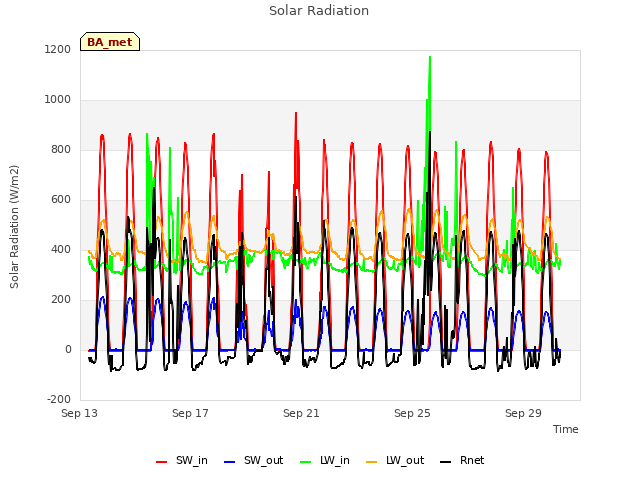
Task: Click the 400 y-axis tick label
Action: tap(61, 250)
